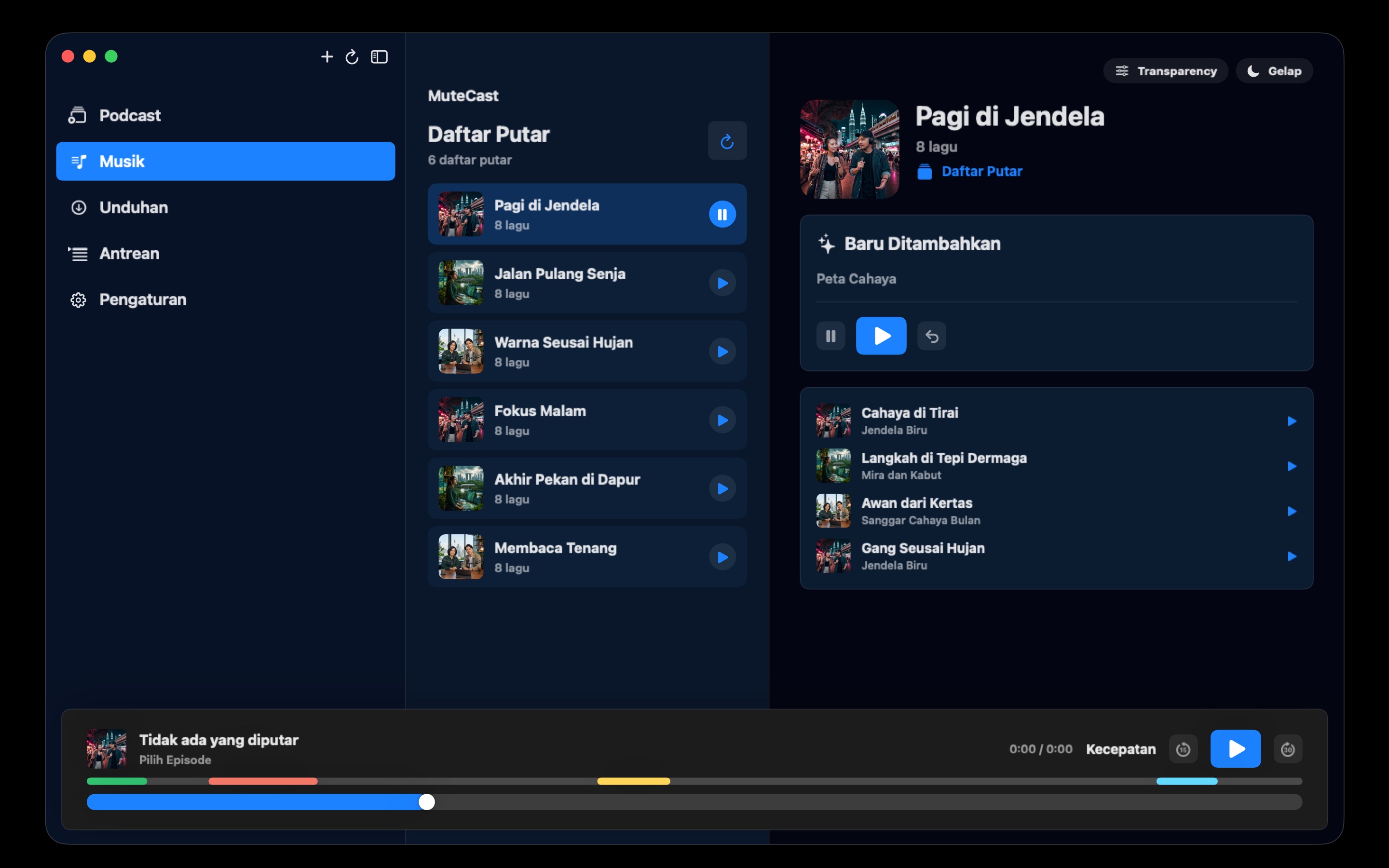The image size is (1389, 868).
Task: Pause in Baru Ditambahkan card
Action: [831, 336]
